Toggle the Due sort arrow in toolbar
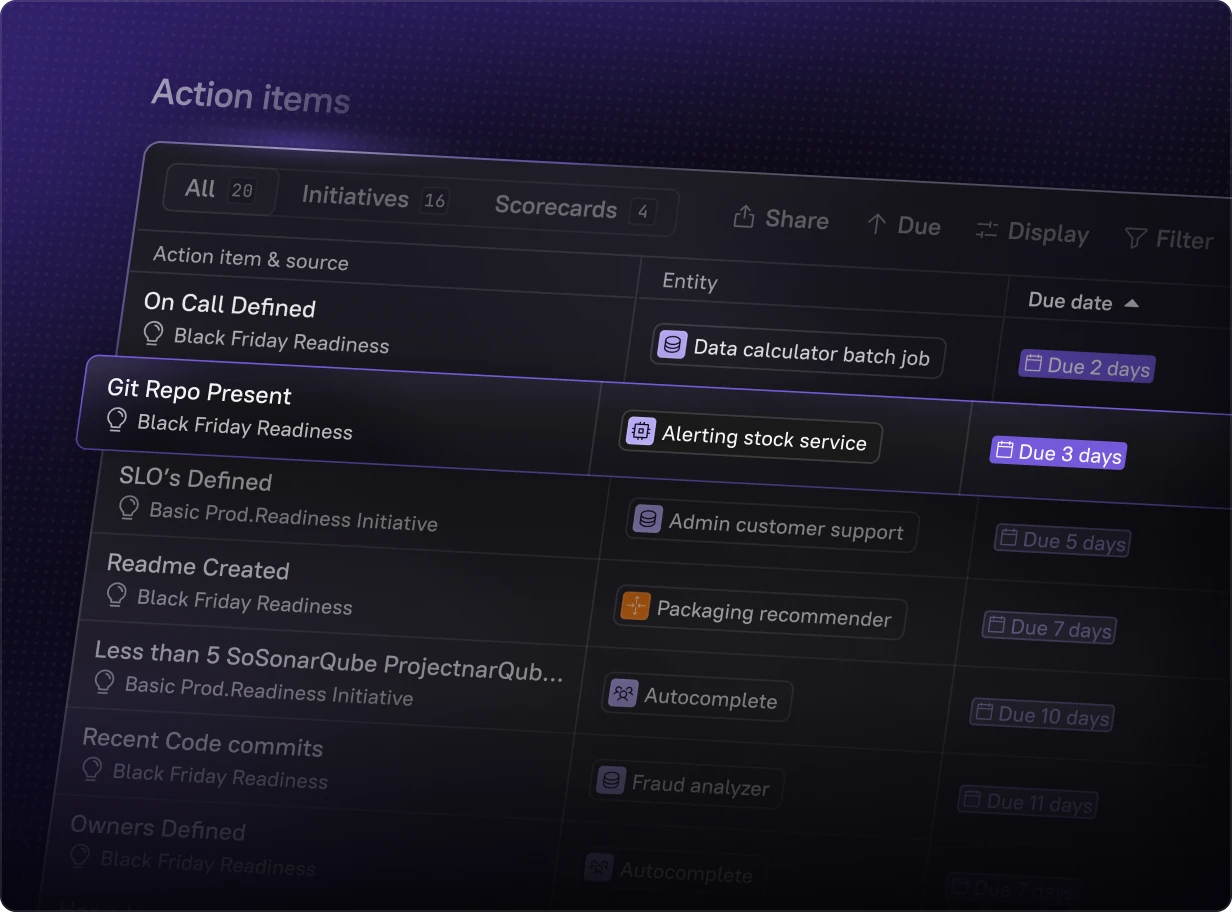This screenshot has width=1232, height=912. point(877,224)
